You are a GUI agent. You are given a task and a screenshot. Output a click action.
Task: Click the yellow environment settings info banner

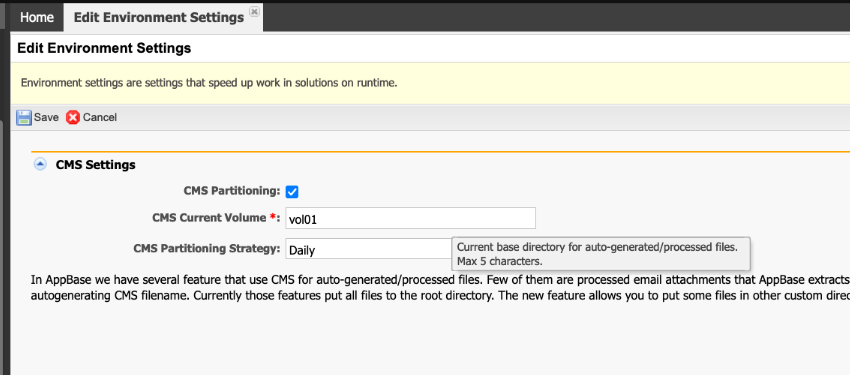(430, 83)
